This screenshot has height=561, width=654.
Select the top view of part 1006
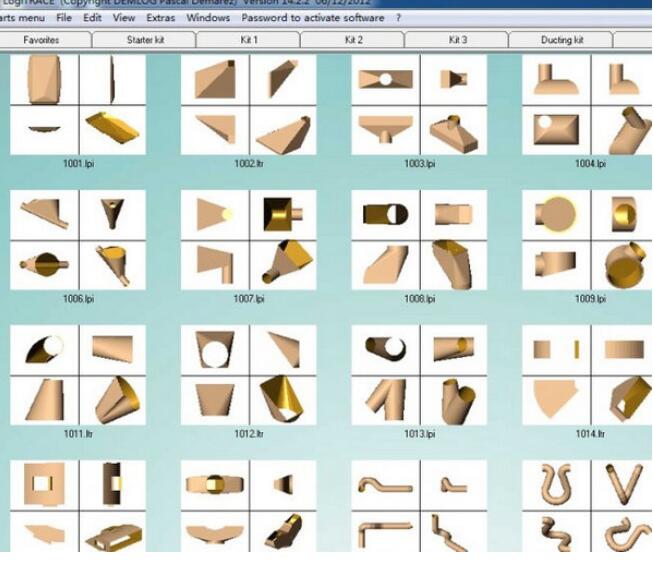44,265
